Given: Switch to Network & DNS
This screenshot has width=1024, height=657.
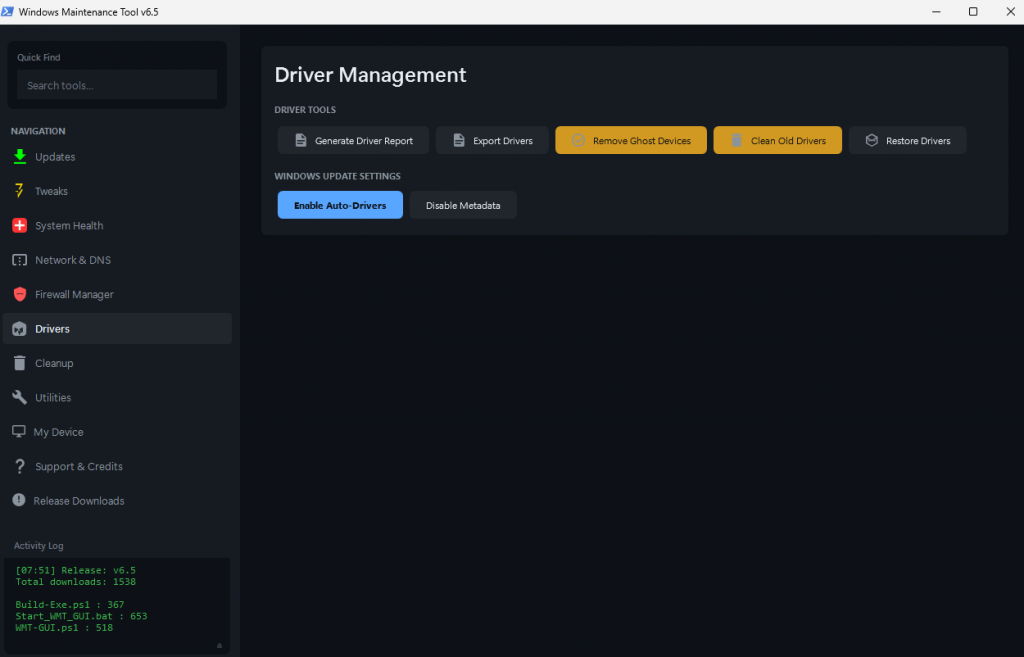Looking at the screenshot, I should tap(118, 260).
